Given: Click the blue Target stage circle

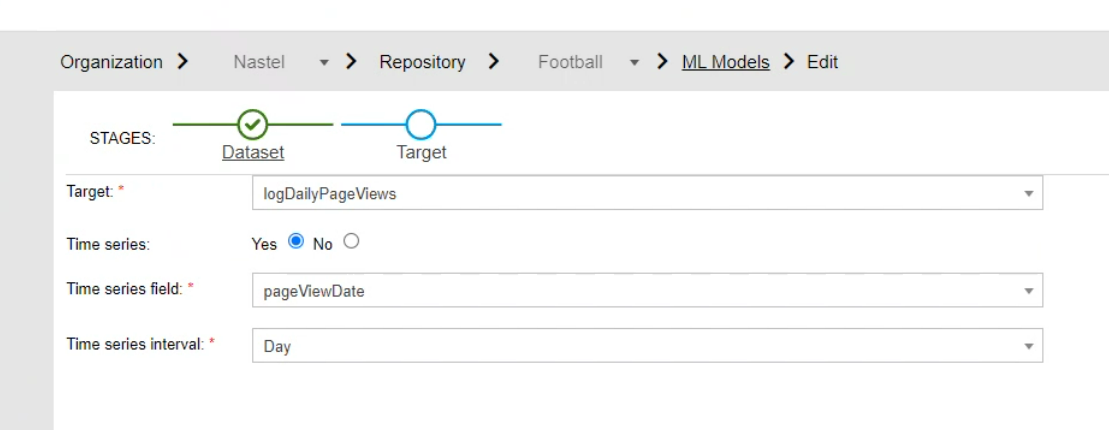Looking at the screenshot, I should click(421, 124).
